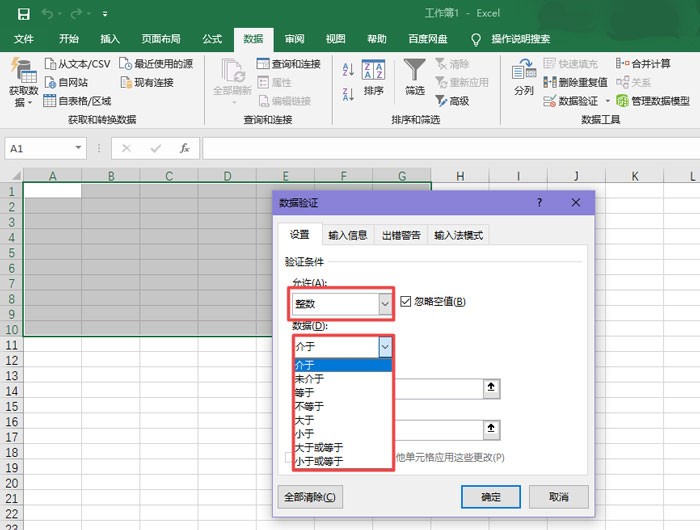Click the 全部清除 button
This screenshot has width=700, height=530.
310,496
